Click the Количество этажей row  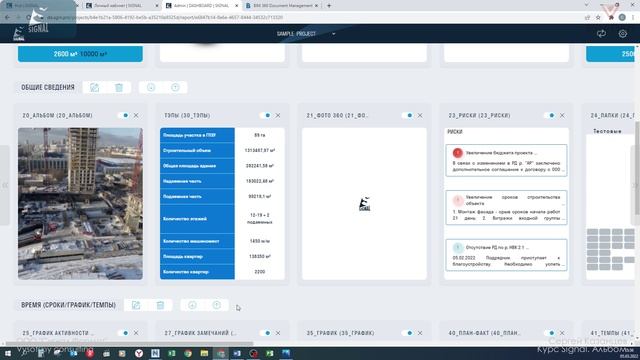coord(222,219)
